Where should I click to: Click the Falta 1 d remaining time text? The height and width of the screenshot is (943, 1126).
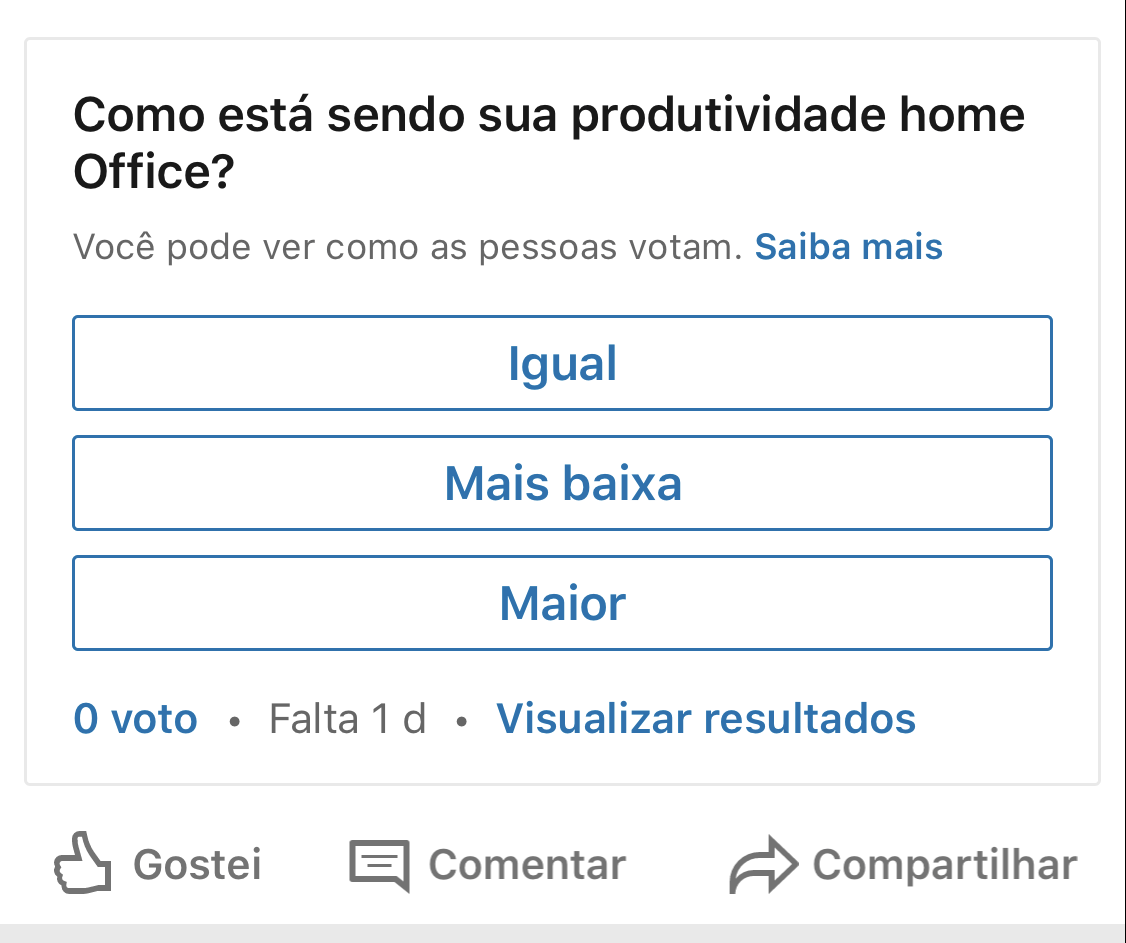[348, 718]
